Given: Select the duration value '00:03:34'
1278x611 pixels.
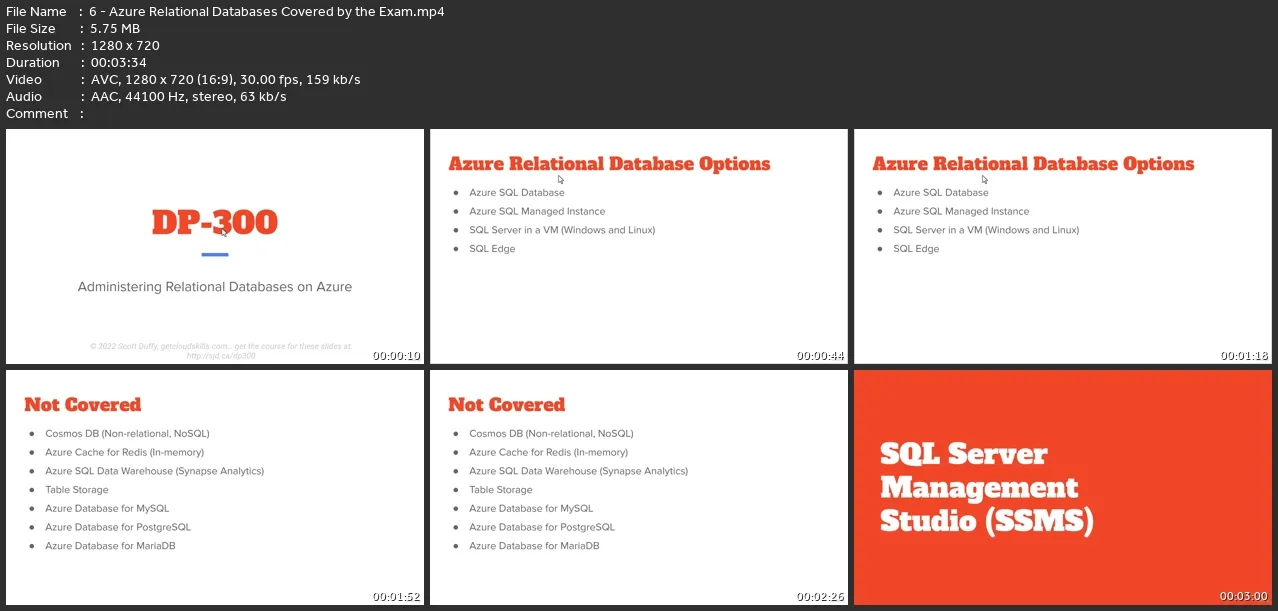Looking at the screenshot, I should pyautogui.click(x=119, y=63).
